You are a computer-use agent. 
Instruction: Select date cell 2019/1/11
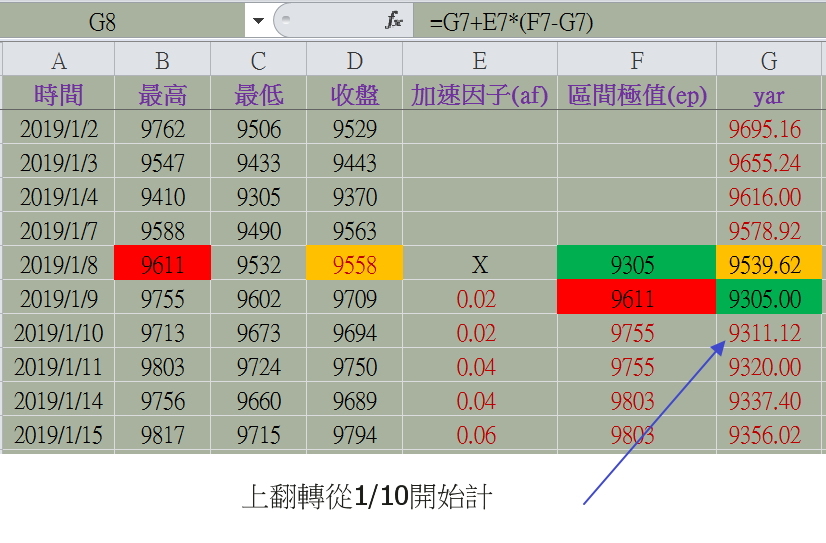(x=58, y=366)
